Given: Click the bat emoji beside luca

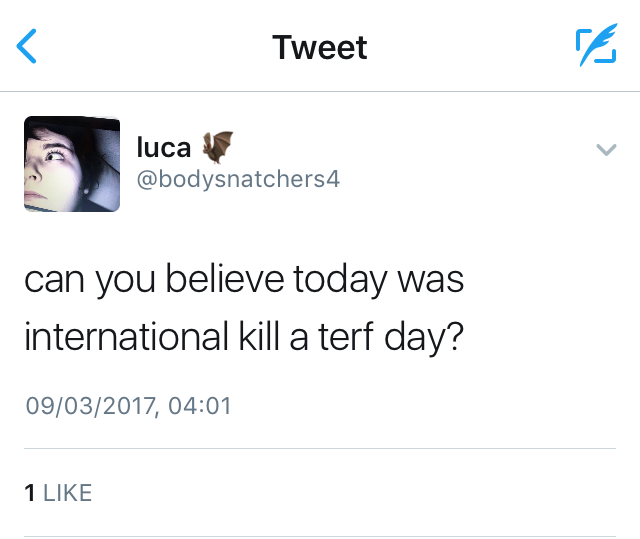Looking at the screenshot, I should (x=217, y=147).
